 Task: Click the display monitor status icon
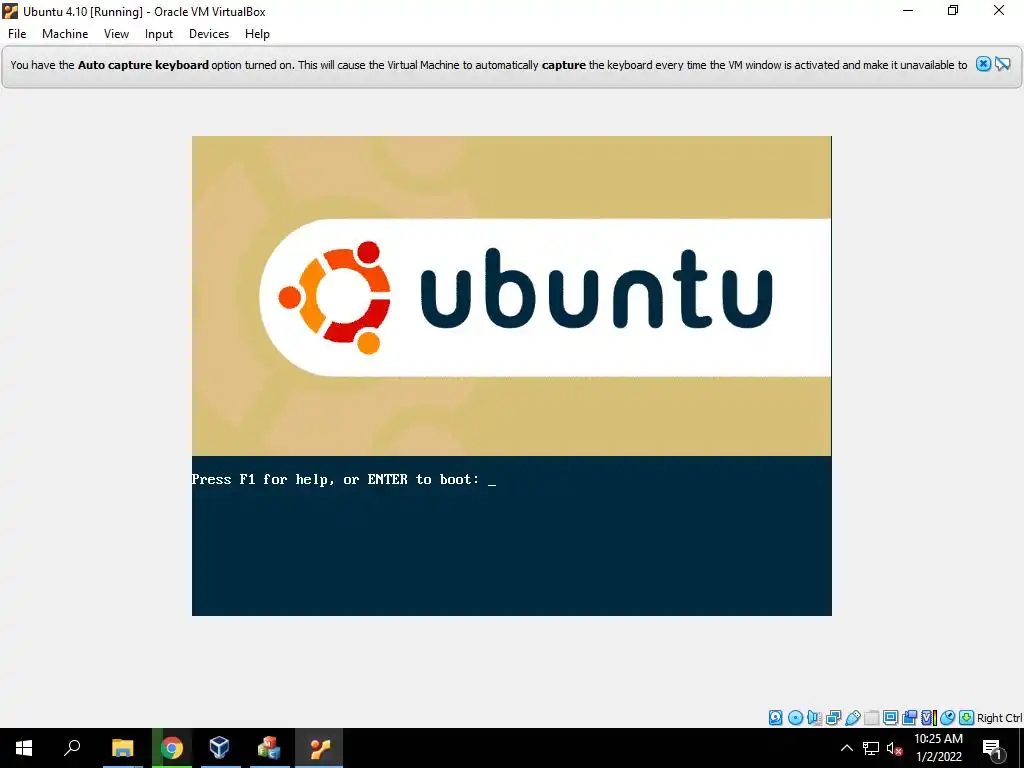(890, 718)
